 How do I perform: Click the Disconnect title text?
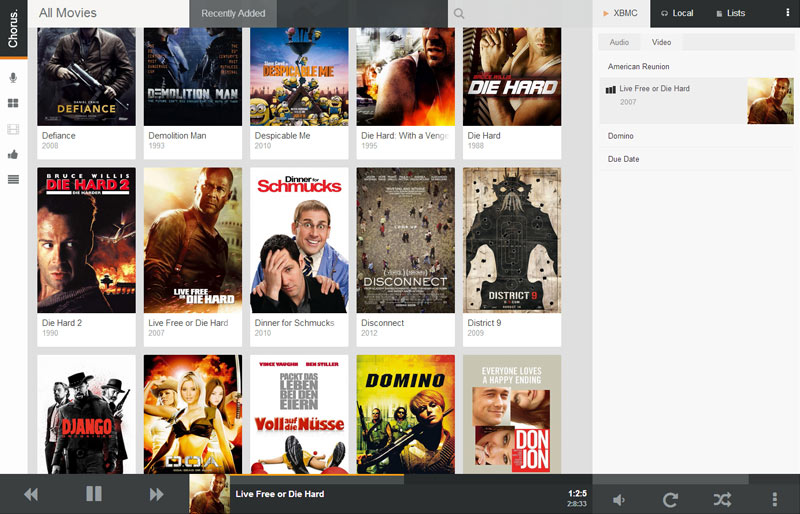[383, 323]
